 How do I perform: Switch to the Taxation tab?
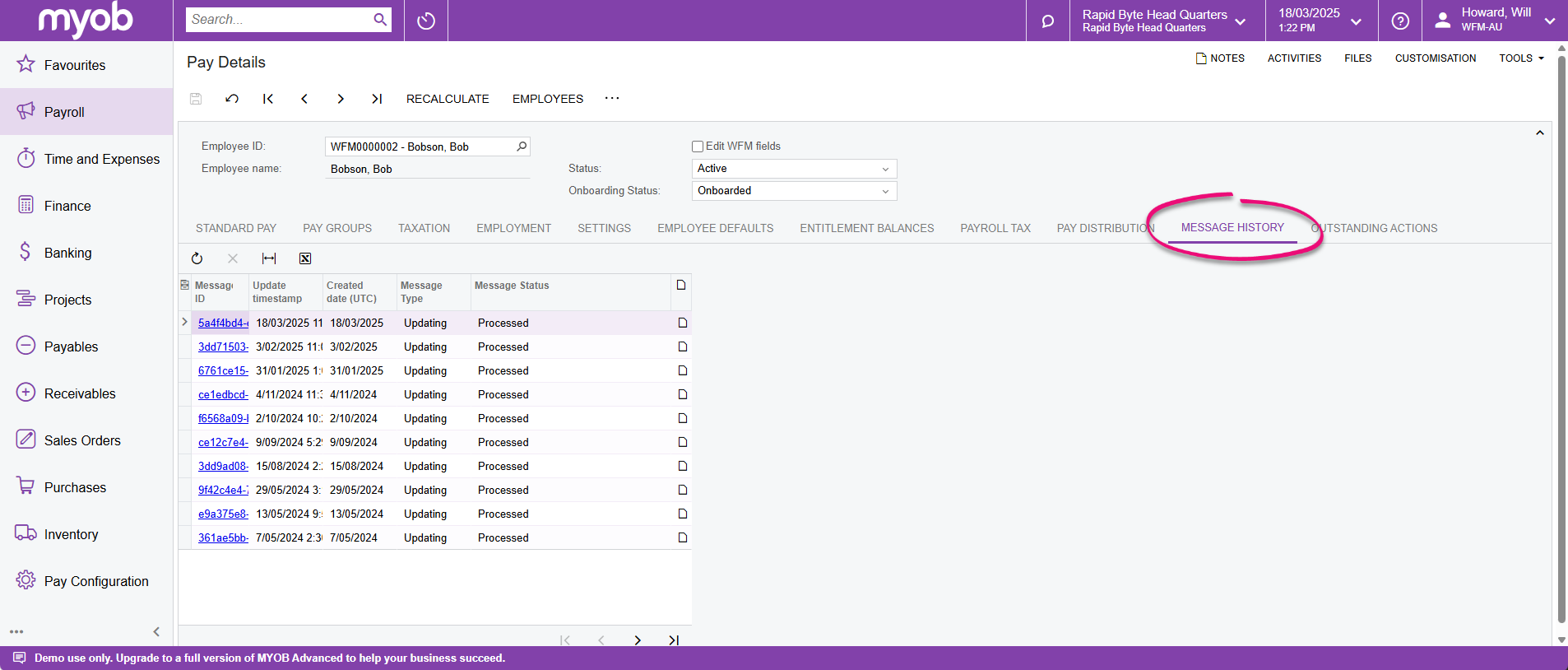click(x=424, y=228)
